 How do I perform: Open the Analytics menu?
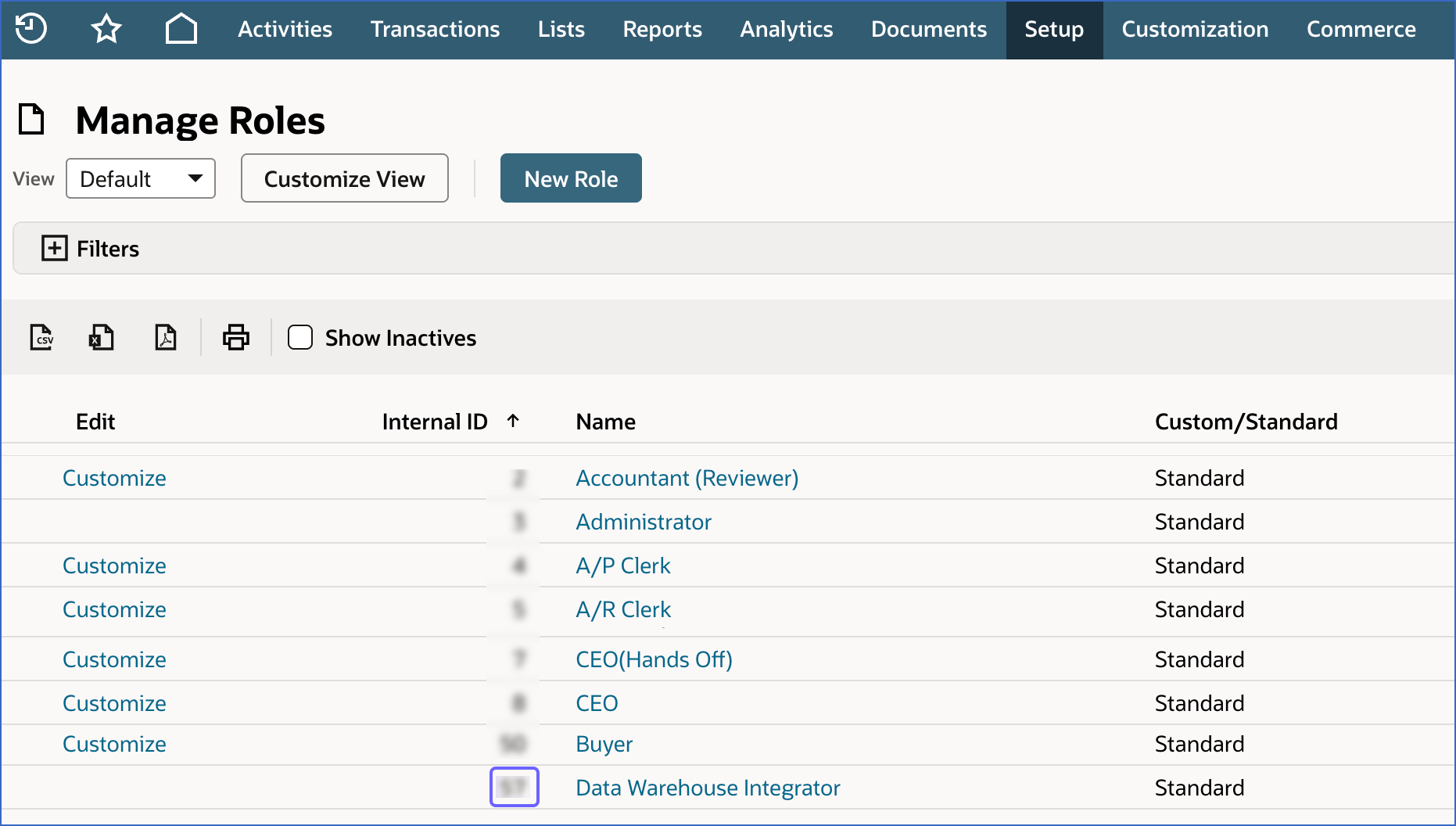(787, 29)
